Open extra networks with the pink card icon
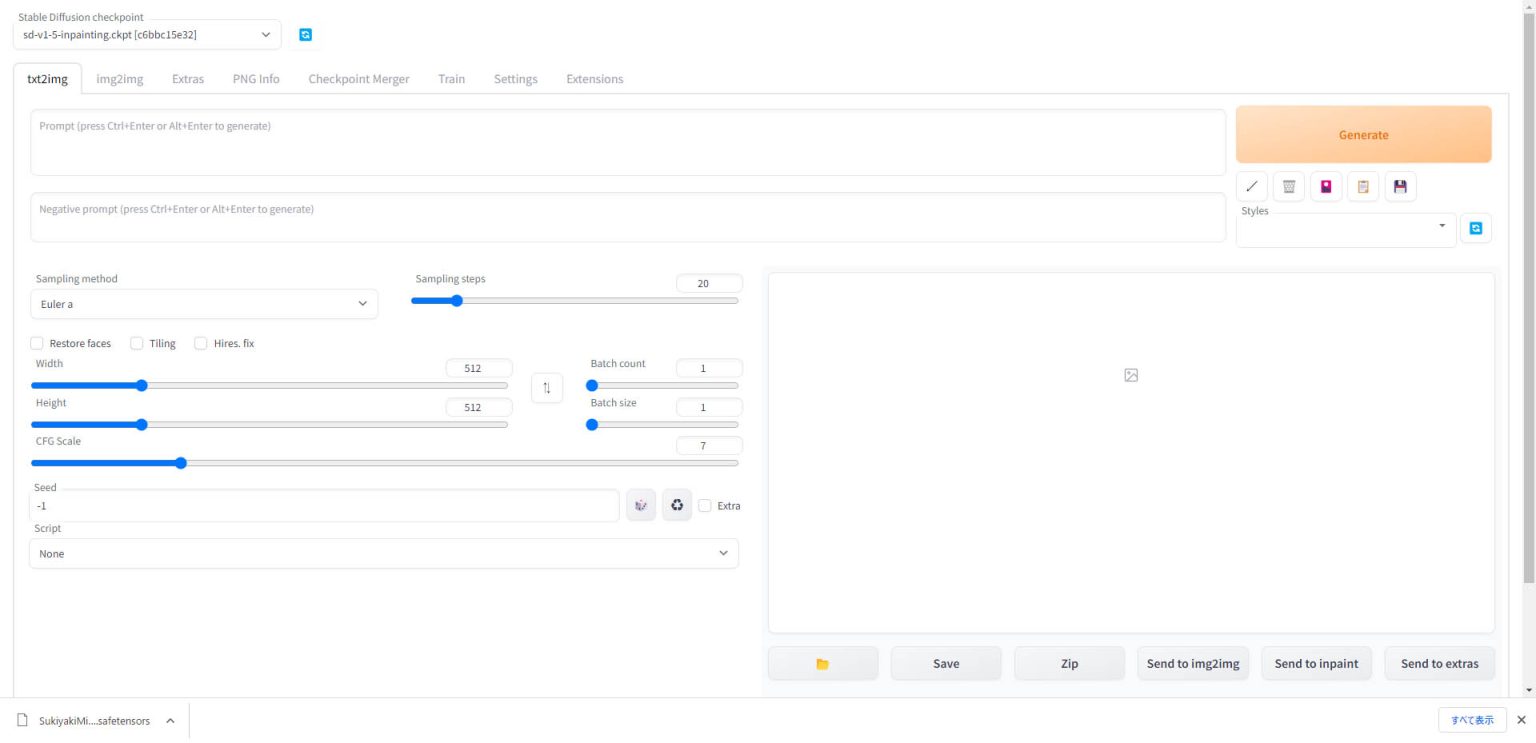 (1325, 186)
